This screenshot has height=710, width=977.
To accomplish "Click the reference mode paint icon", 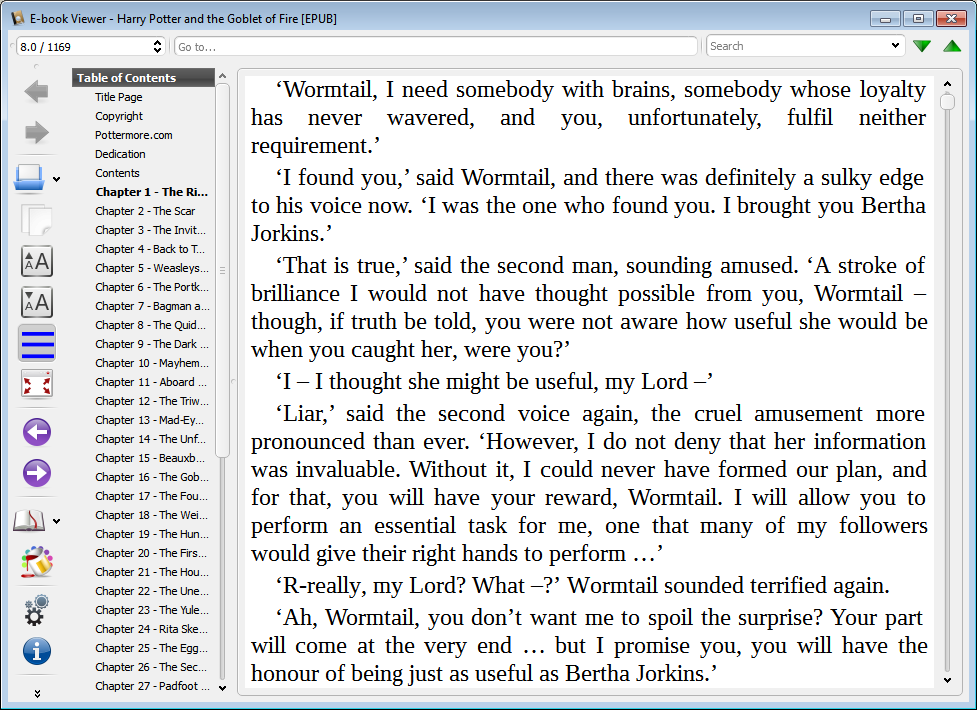I will click(x=37, y=562).
